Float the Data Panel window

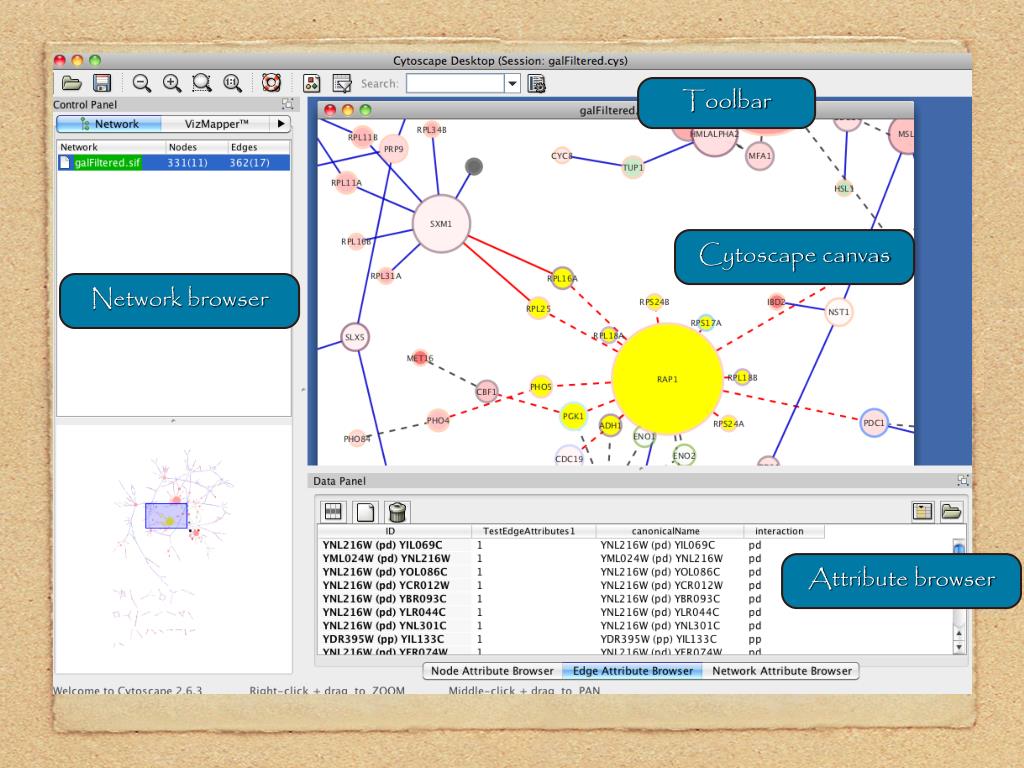coord(963,480)
